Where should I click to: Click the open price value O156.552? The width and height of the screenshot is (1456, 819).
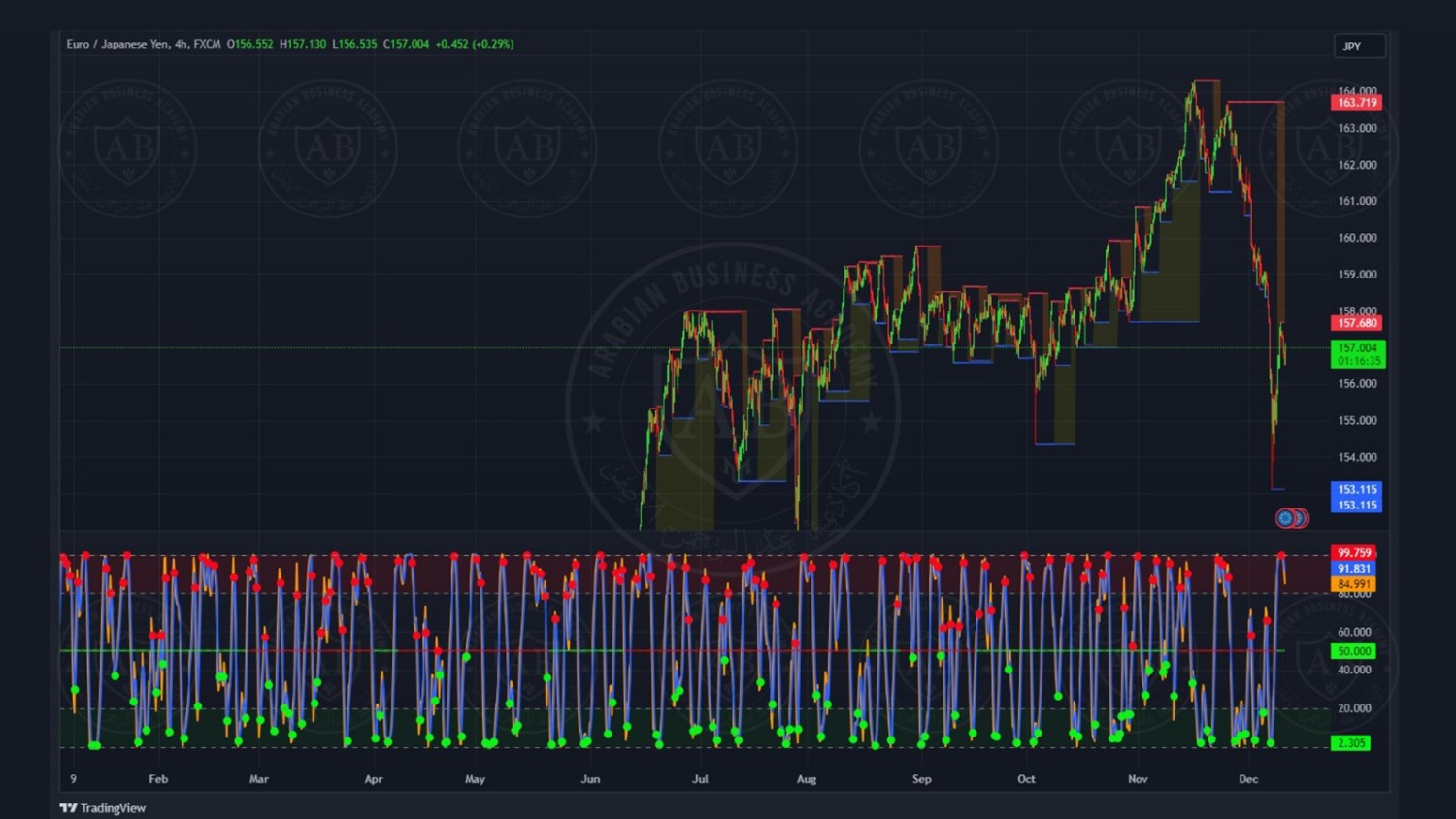point(250,44)
